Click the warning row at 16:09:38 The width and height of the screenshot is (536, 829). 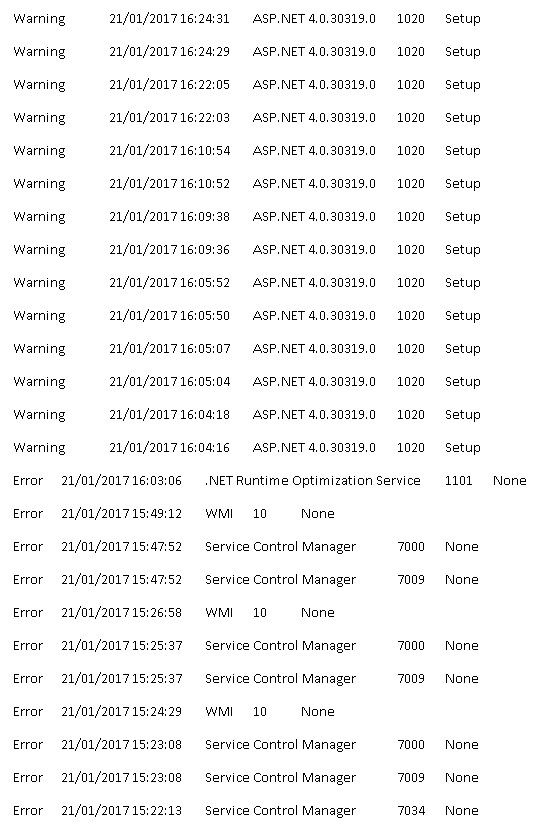pos(247,217)
